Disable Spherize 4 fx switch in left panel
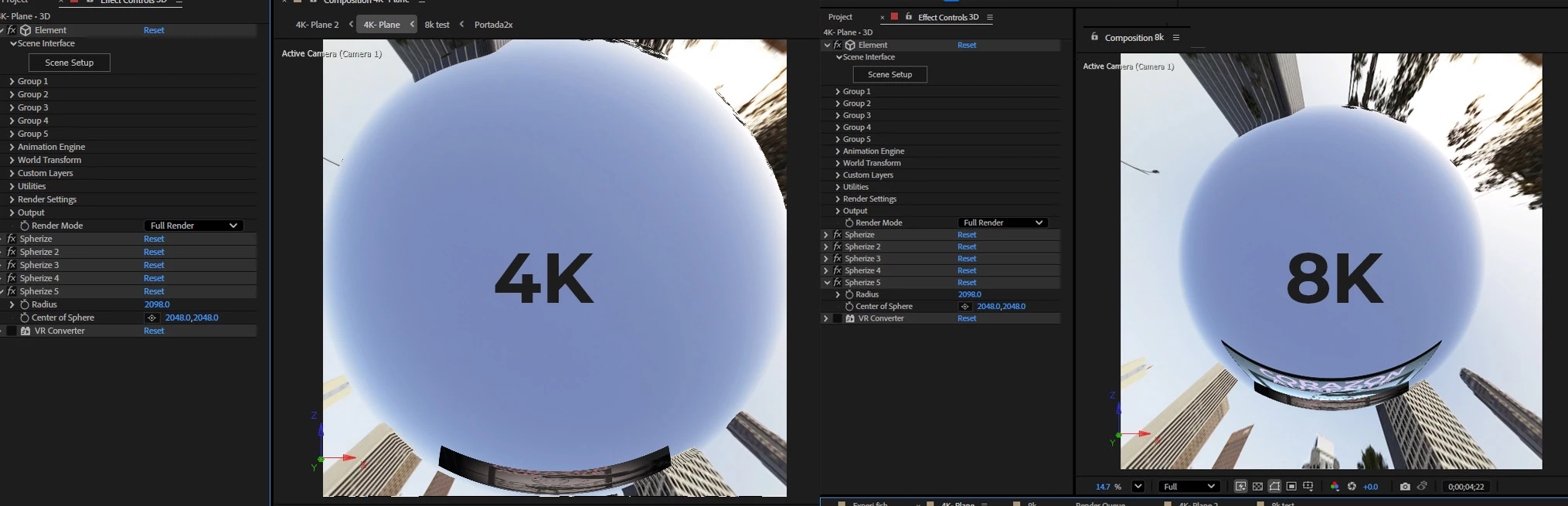Screen dimensions: 1568x506 12,278
